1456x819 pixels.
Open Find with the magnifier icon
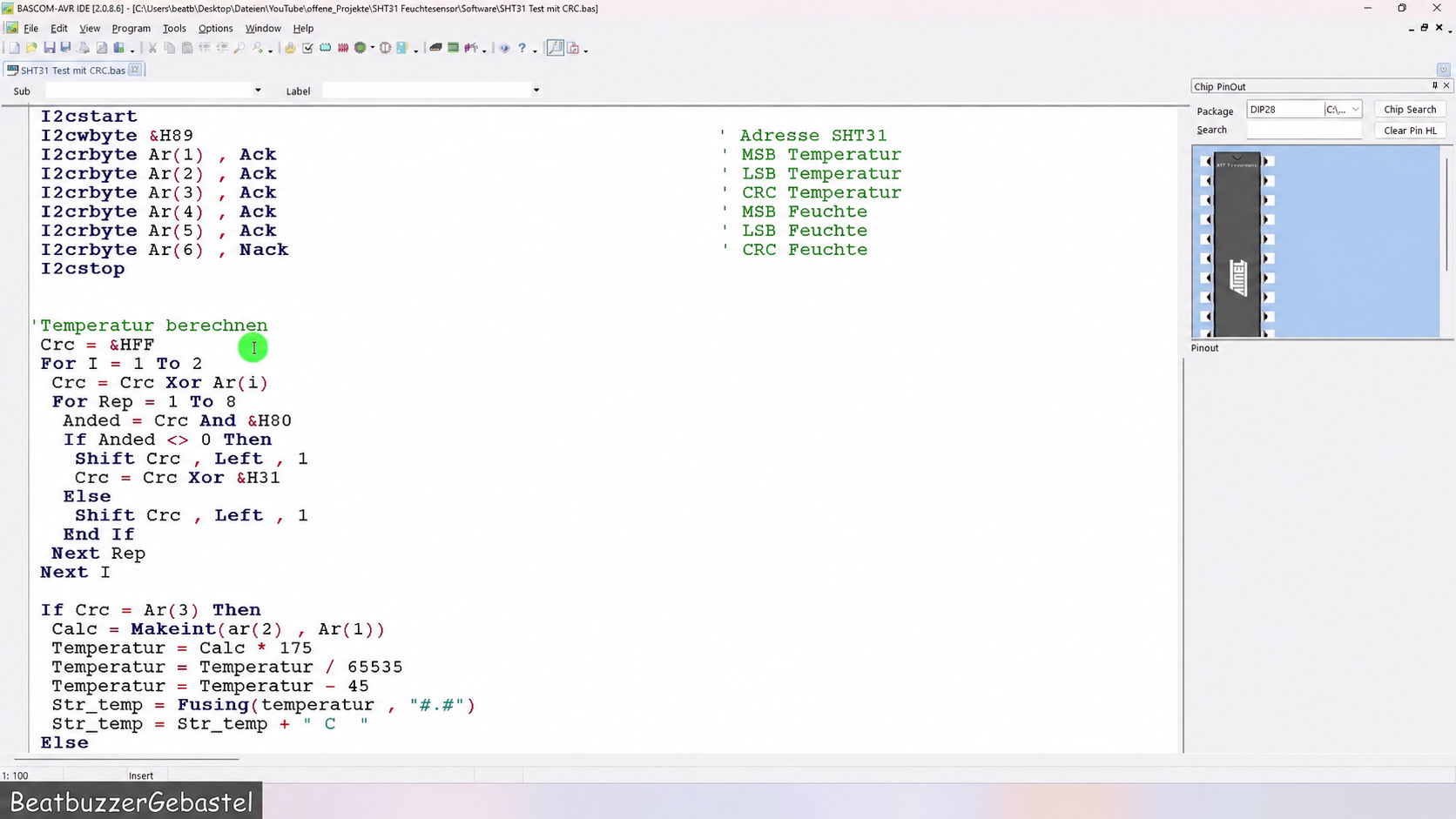click(239, 49)
